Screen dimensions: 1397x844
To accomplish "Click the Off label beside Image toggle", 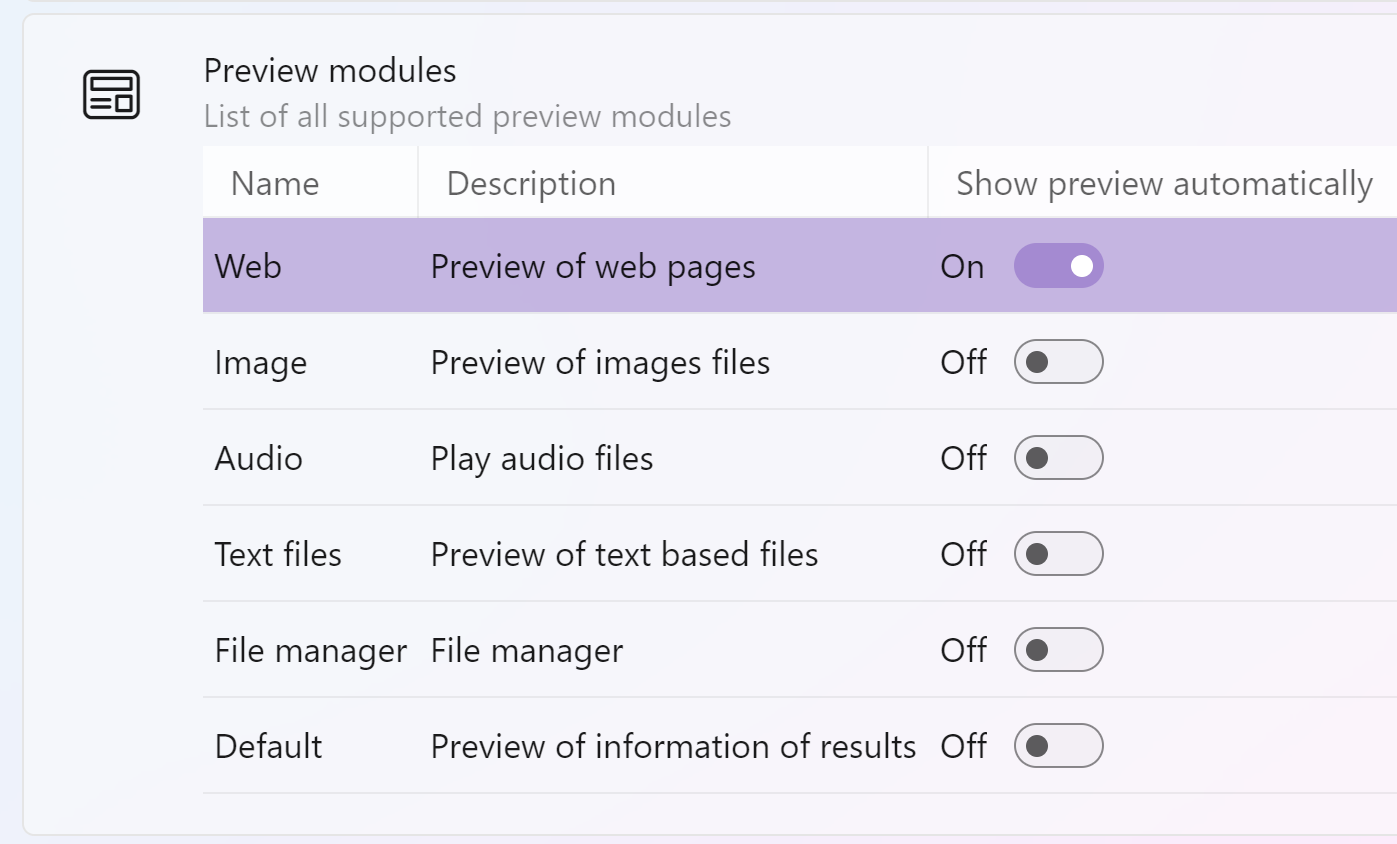I will (x=964, y=361).
